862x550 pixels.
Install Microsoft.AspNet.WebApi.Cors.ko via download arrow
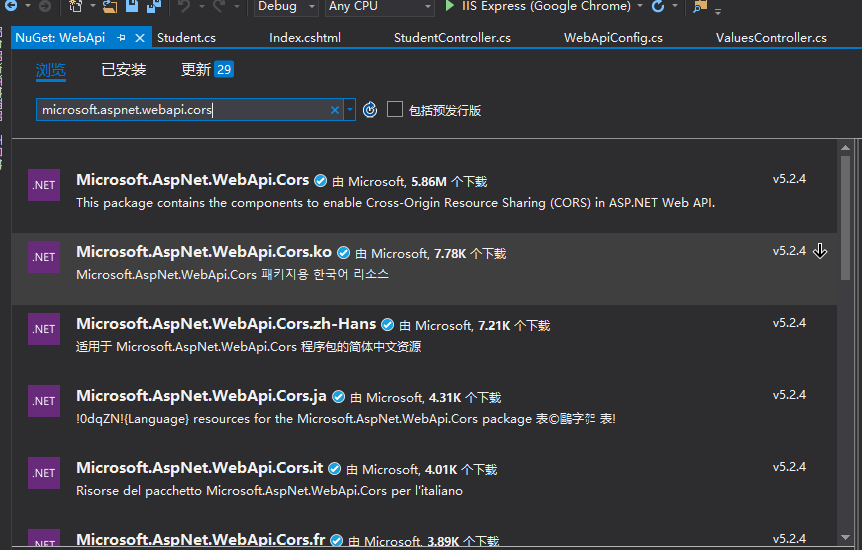(x=820, y=251)
